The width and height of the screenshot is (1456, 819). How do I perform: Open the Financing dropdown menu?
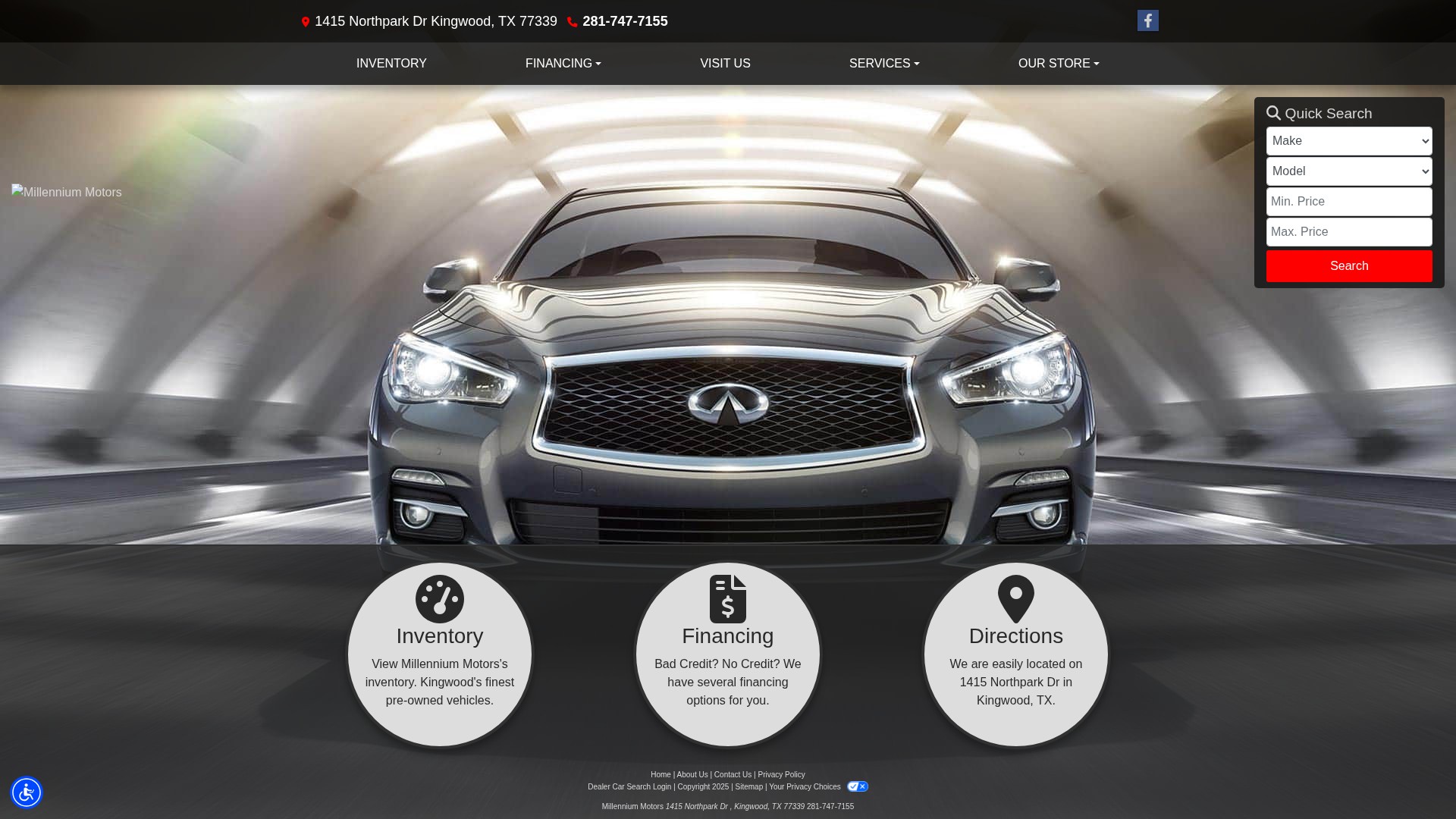(563, 64)
